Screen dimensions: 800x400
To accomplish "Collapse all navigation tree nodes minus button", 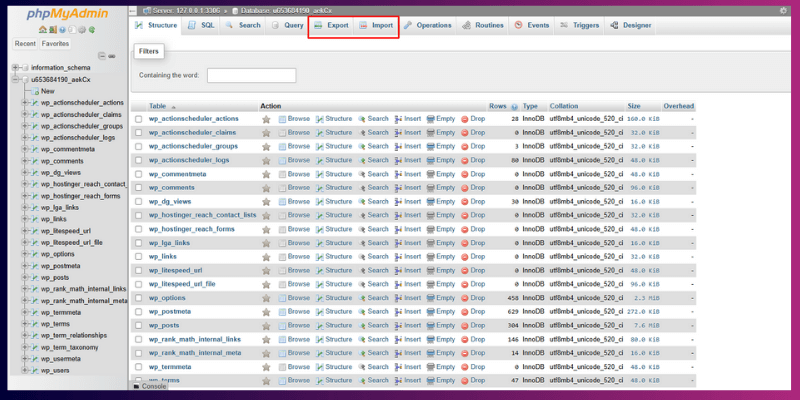I will (102, 56).
